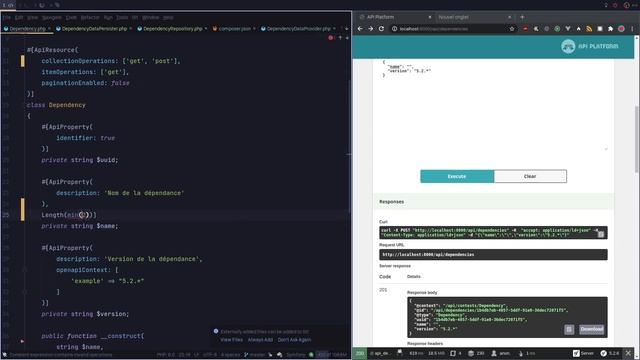This screenshot has height=360, width=640.
Task: Reload the page with the refresh icon
Action: (381, 29)
